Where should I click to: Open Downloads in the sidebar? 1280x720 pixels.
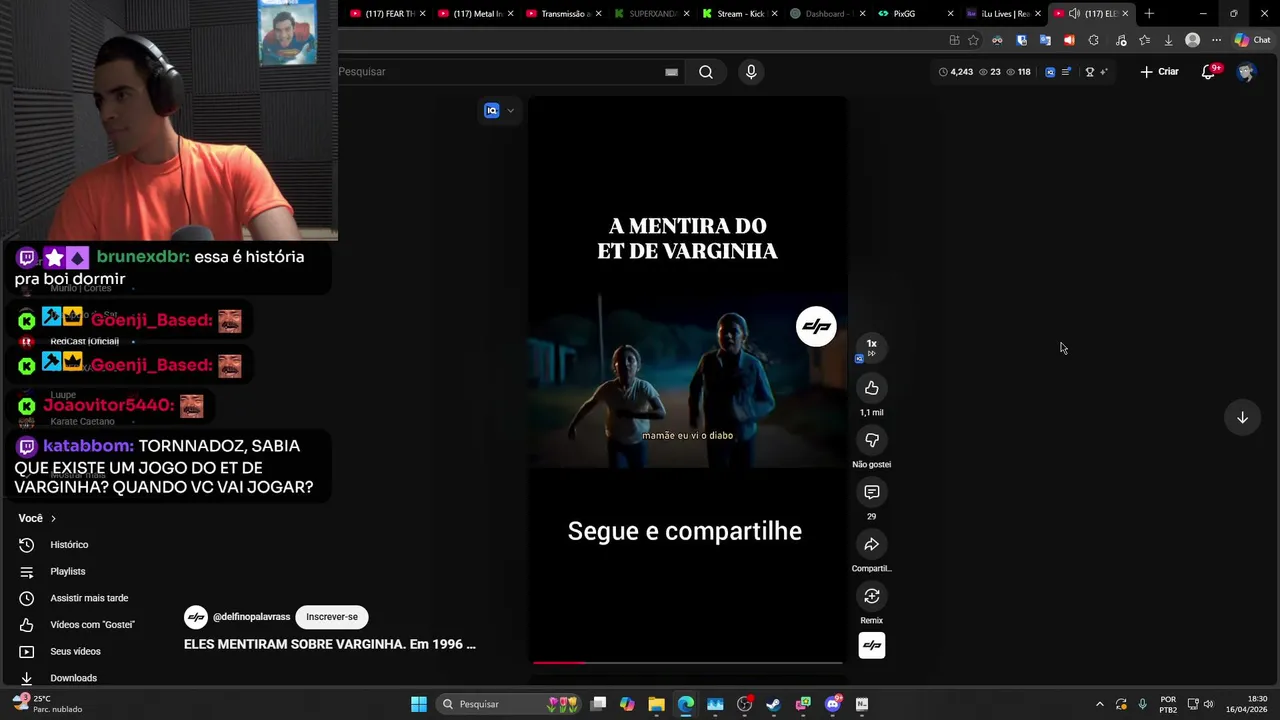pyautogui.click(x=73, y=678)
